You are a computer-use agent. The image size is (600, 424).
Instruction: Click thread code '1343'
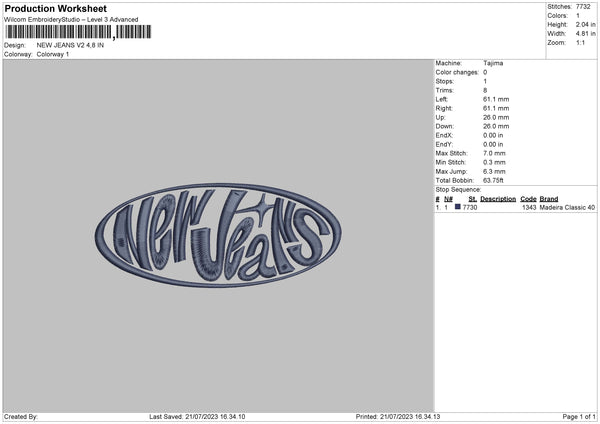click(x=529, y=207)
